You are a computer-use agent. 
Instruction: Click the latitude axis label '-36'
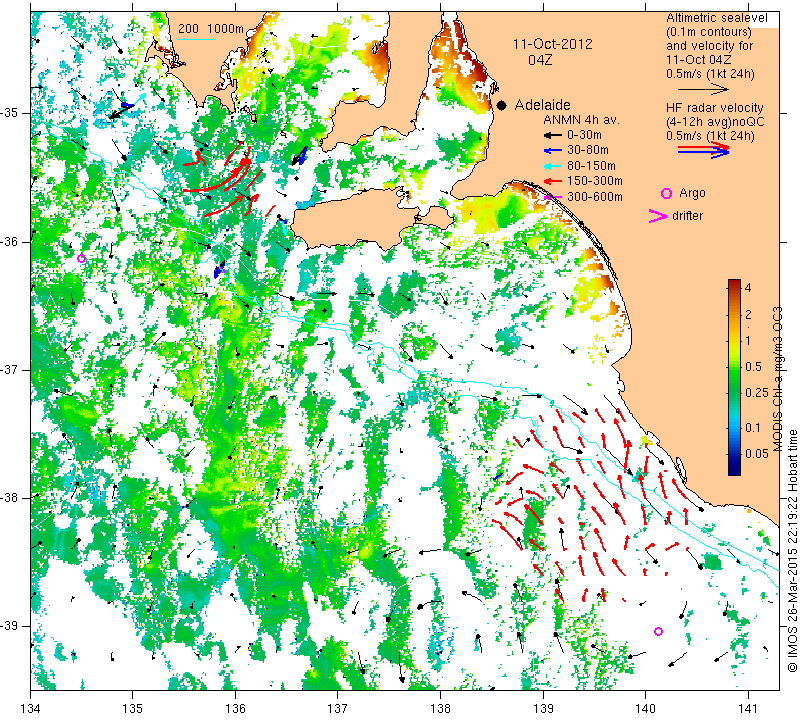[10, 241]
